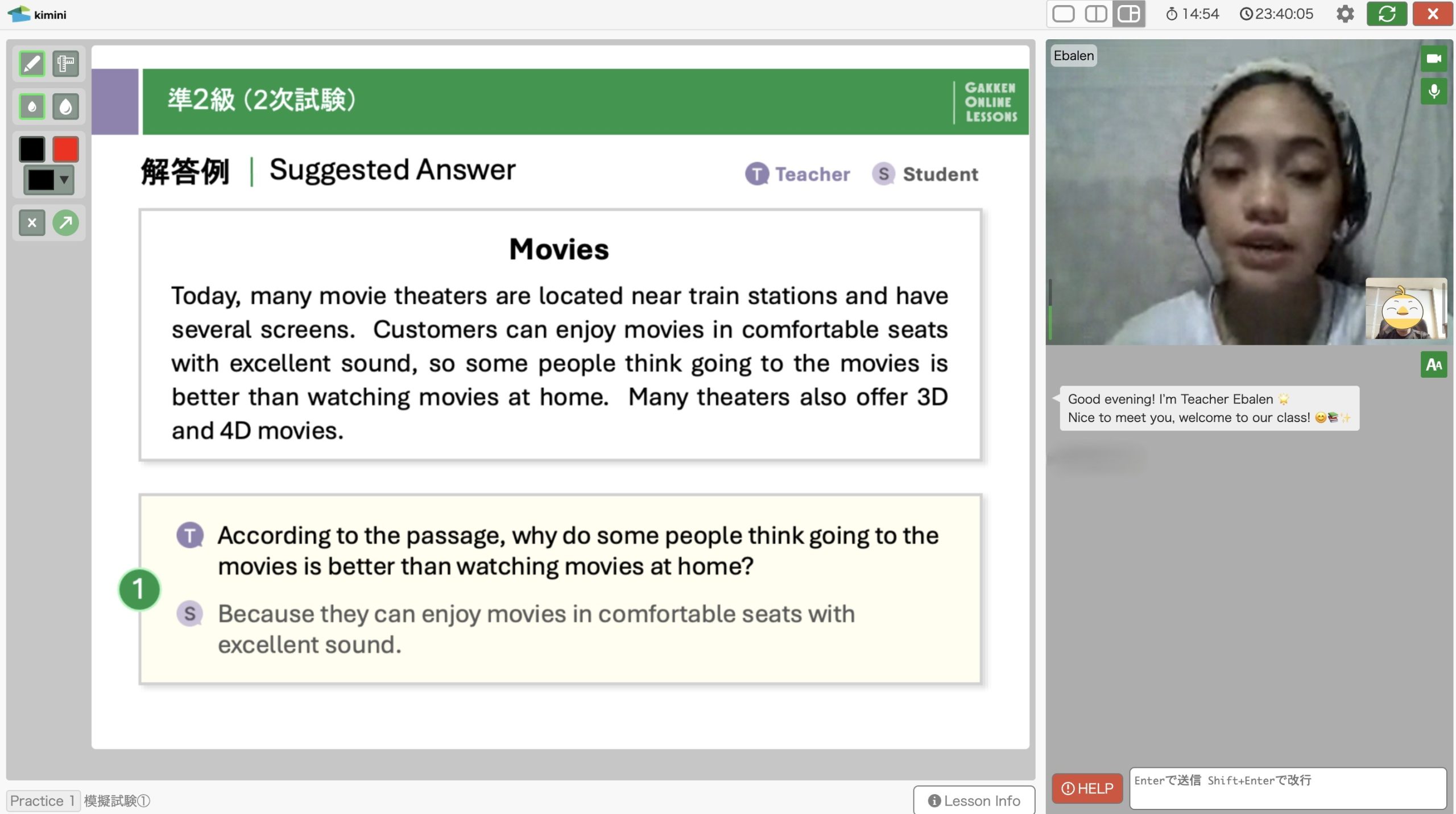Image resolution: width=1456 pixels, height=814 pixels.
Task: Click the Student legend label
Action: tap(925, 174)
